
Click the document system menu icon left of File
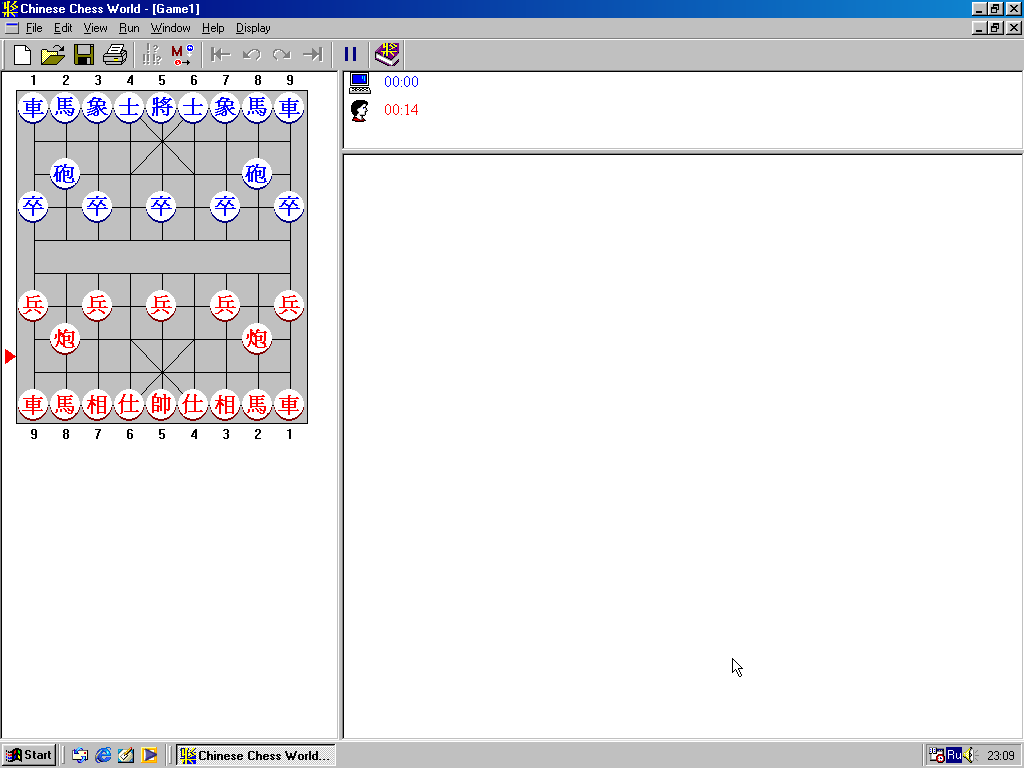point(12,28)
